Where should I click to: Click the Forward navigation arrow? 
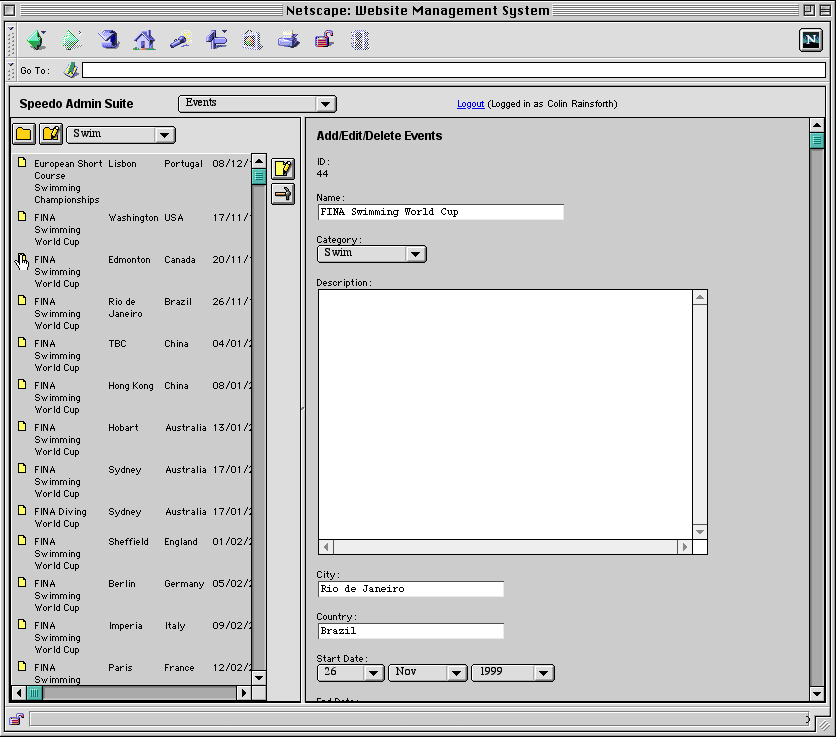pyautogui.click(x=72, y=40)
